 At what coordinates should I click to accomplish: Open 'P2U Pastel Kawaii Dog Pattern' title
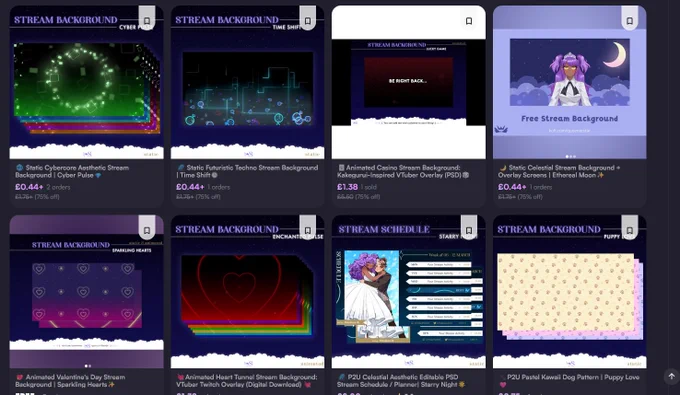click(569, 381)
